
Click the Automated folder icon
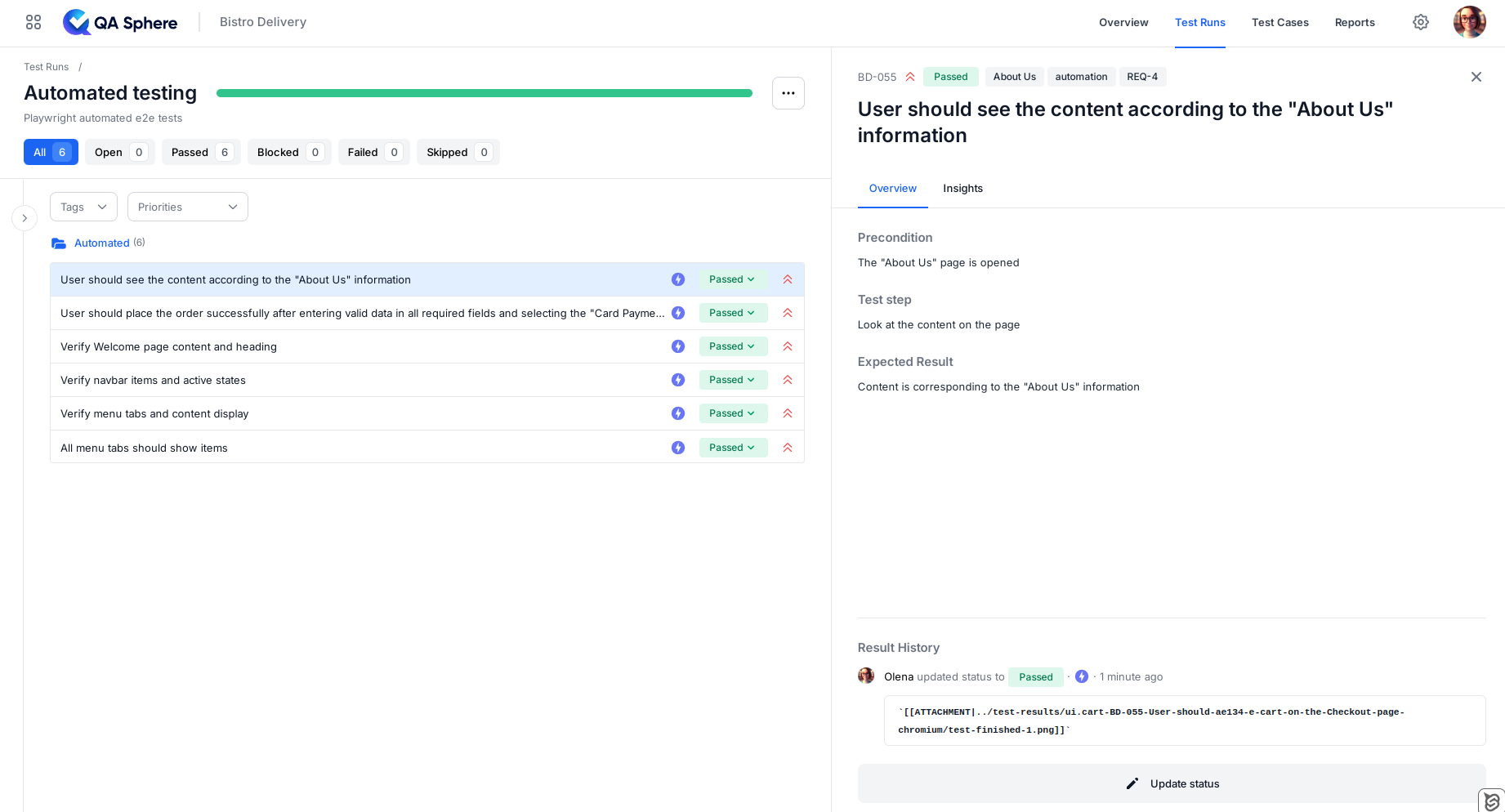click(x=58, y=243)
